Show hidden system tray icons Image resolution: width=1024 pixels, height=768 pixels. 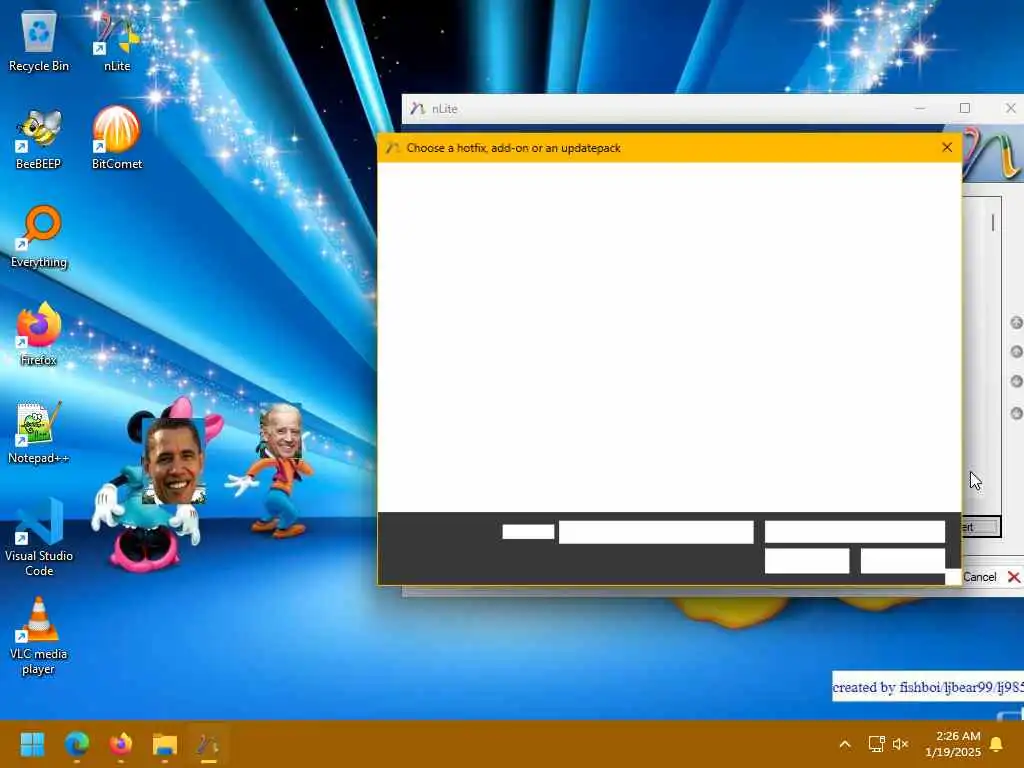(844, 744)
